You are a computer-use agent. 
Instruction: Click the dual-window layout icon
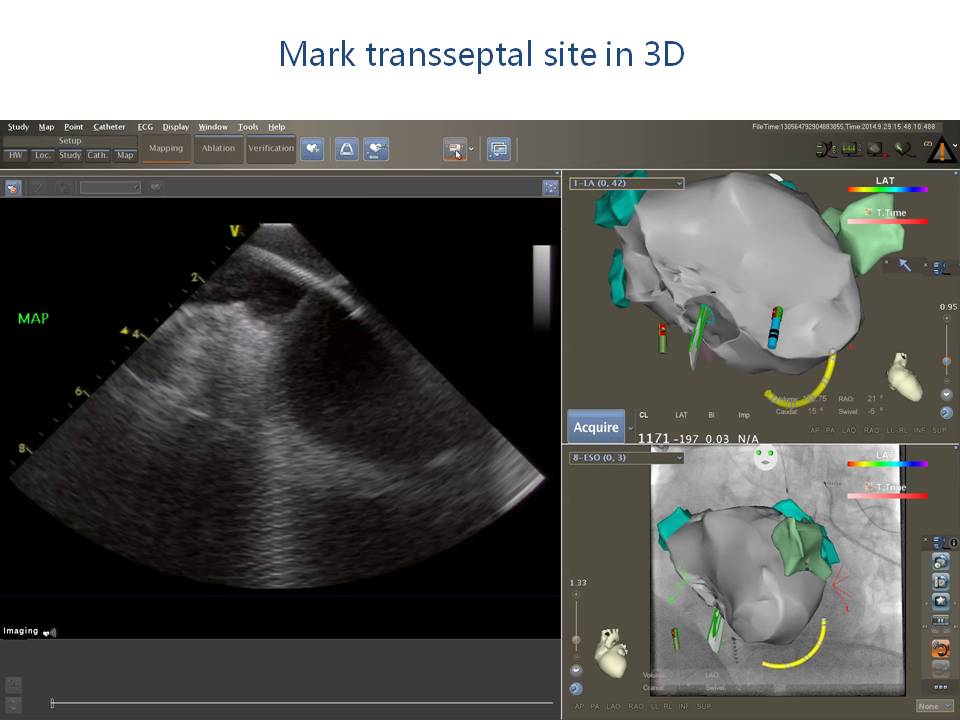tap(498, 149)
